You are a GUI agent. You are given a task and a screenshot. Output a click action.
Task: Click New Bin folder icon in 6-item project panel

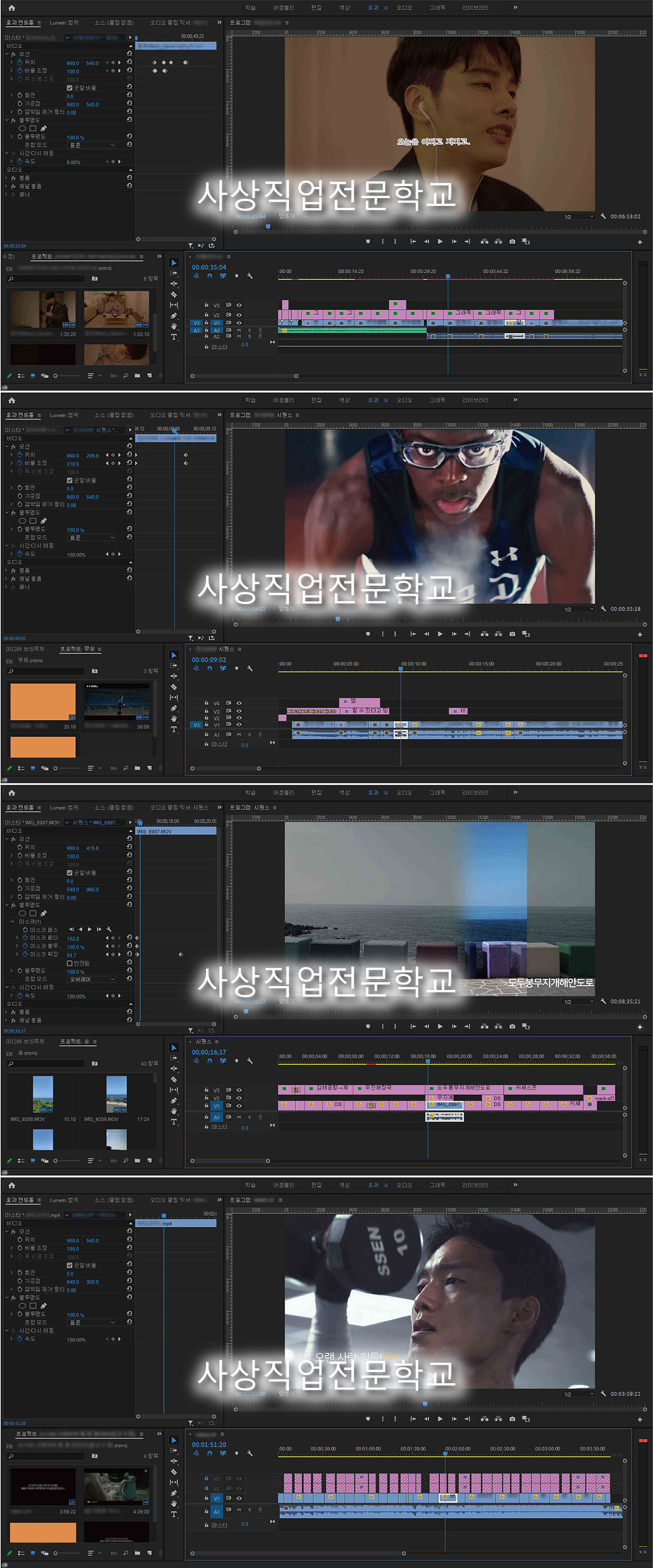(x=137, y=375)
